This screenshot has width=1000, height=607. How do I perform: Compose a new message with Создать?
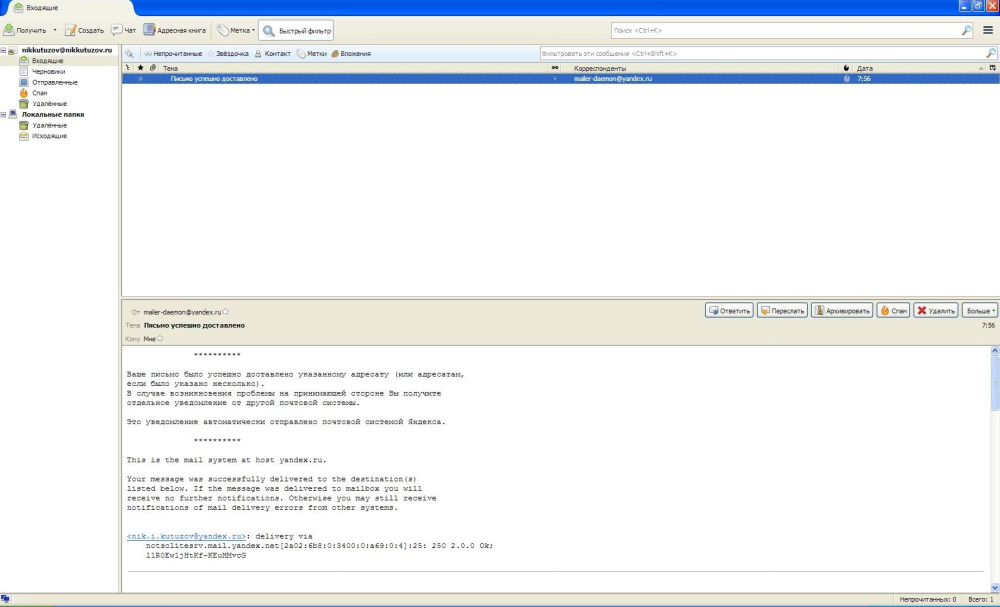[x=84, y=30]
